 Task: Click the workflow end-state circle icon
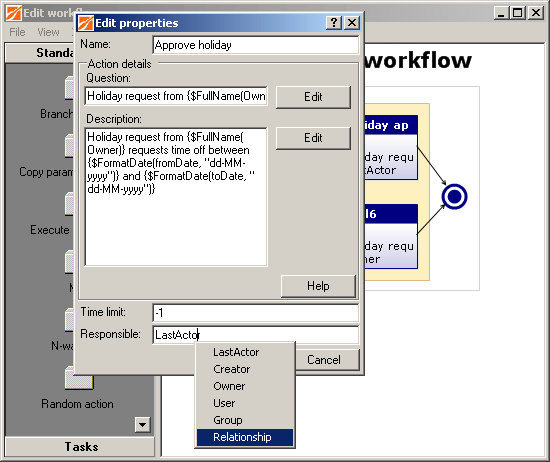pyautogui.click(x=454, y=196)
